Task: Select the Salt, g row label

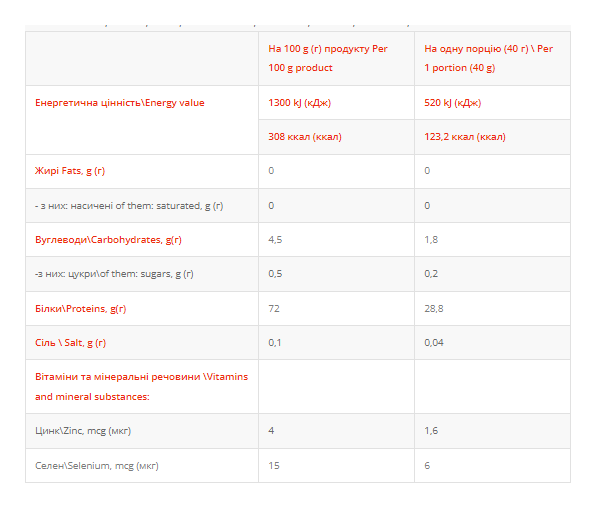Action: (70, 343)
